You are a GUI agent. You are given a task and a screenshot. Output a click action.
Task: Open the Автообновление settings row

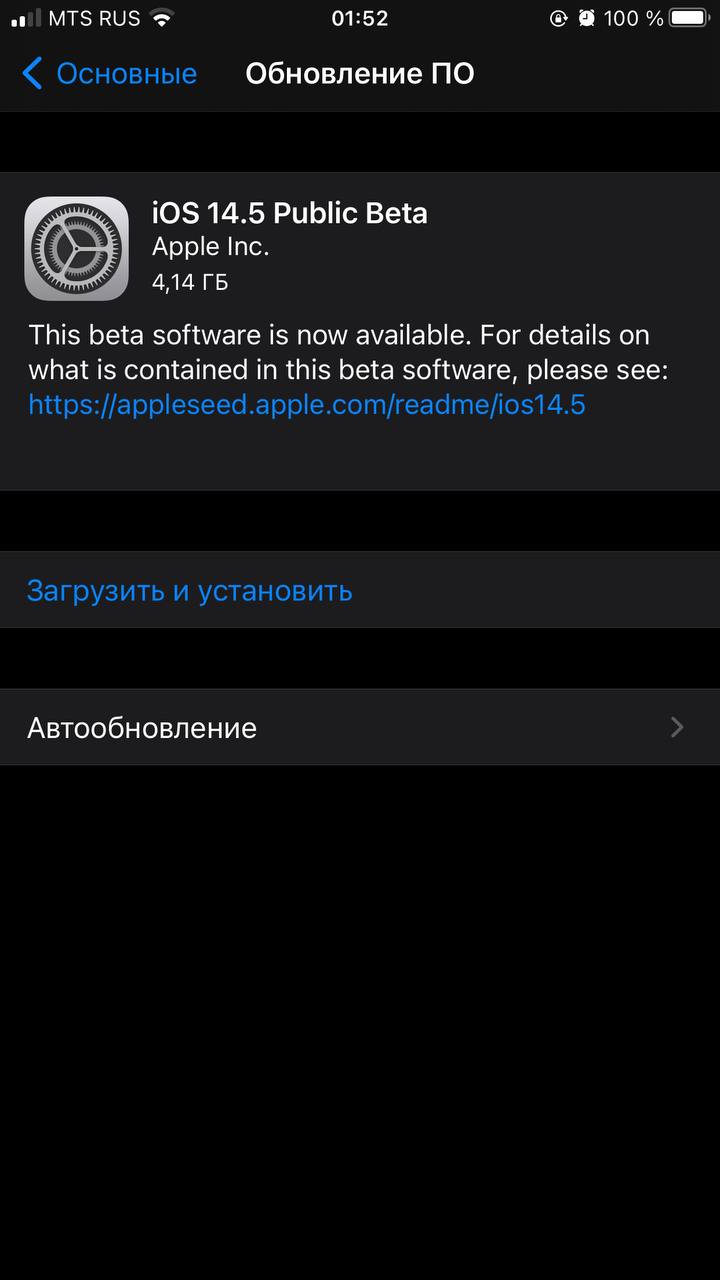[360, 727]
